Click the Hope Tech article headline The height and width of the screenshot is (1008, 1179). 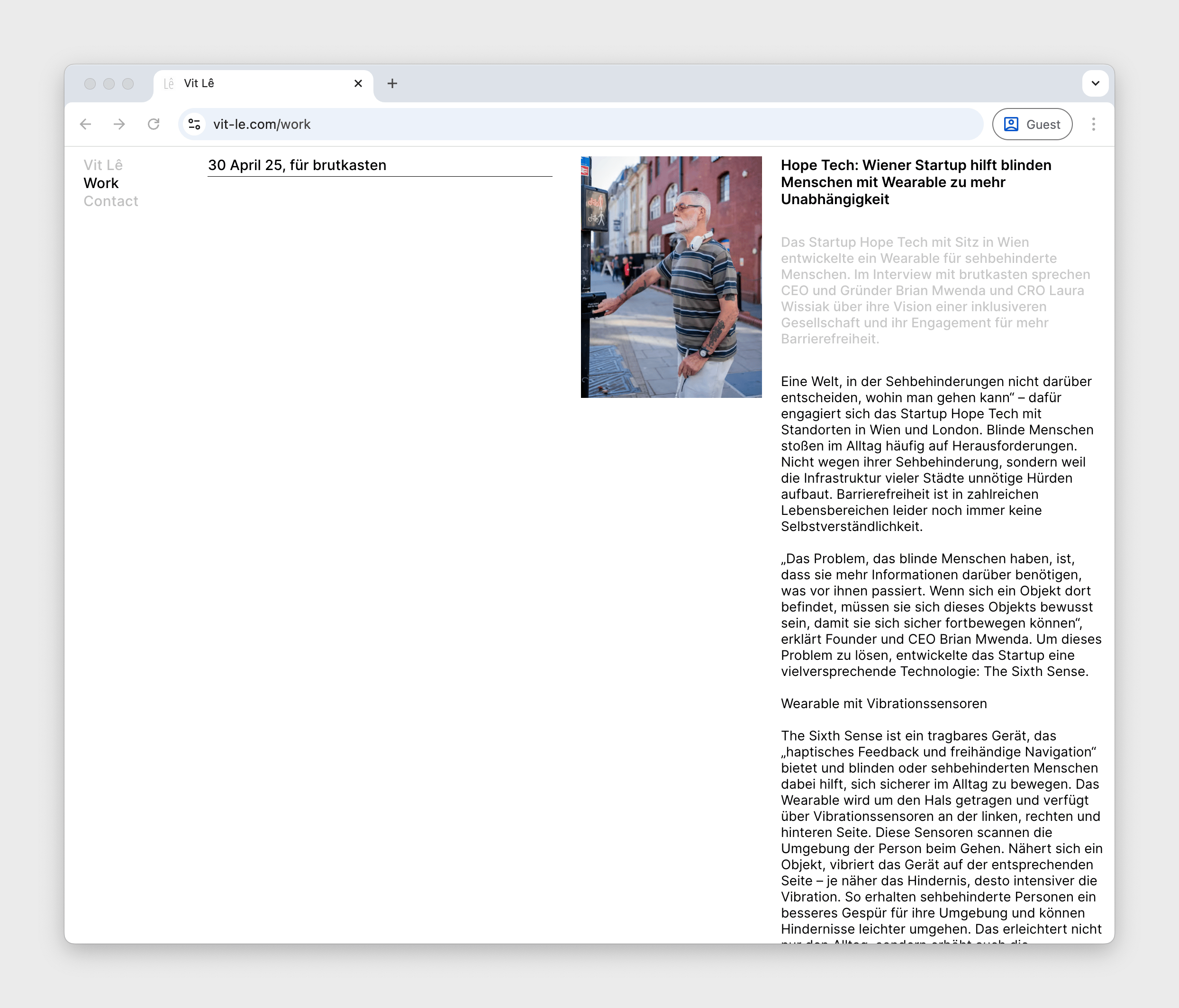(x=916, y=182)
